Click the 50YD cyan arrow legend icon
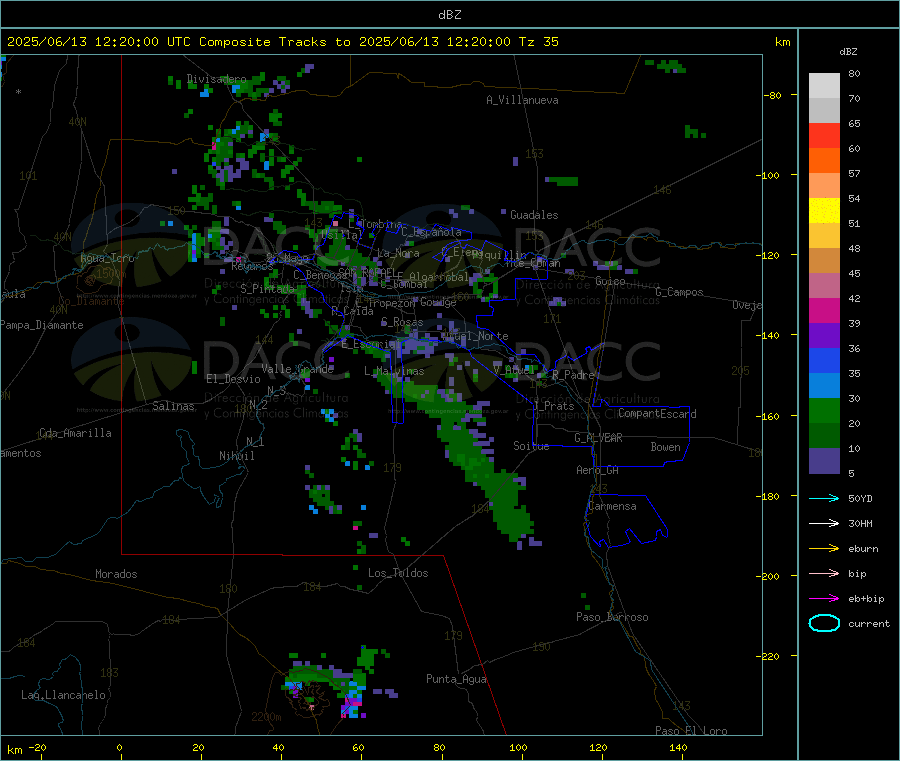Screen dimensions: 900x761 [824, 498]
